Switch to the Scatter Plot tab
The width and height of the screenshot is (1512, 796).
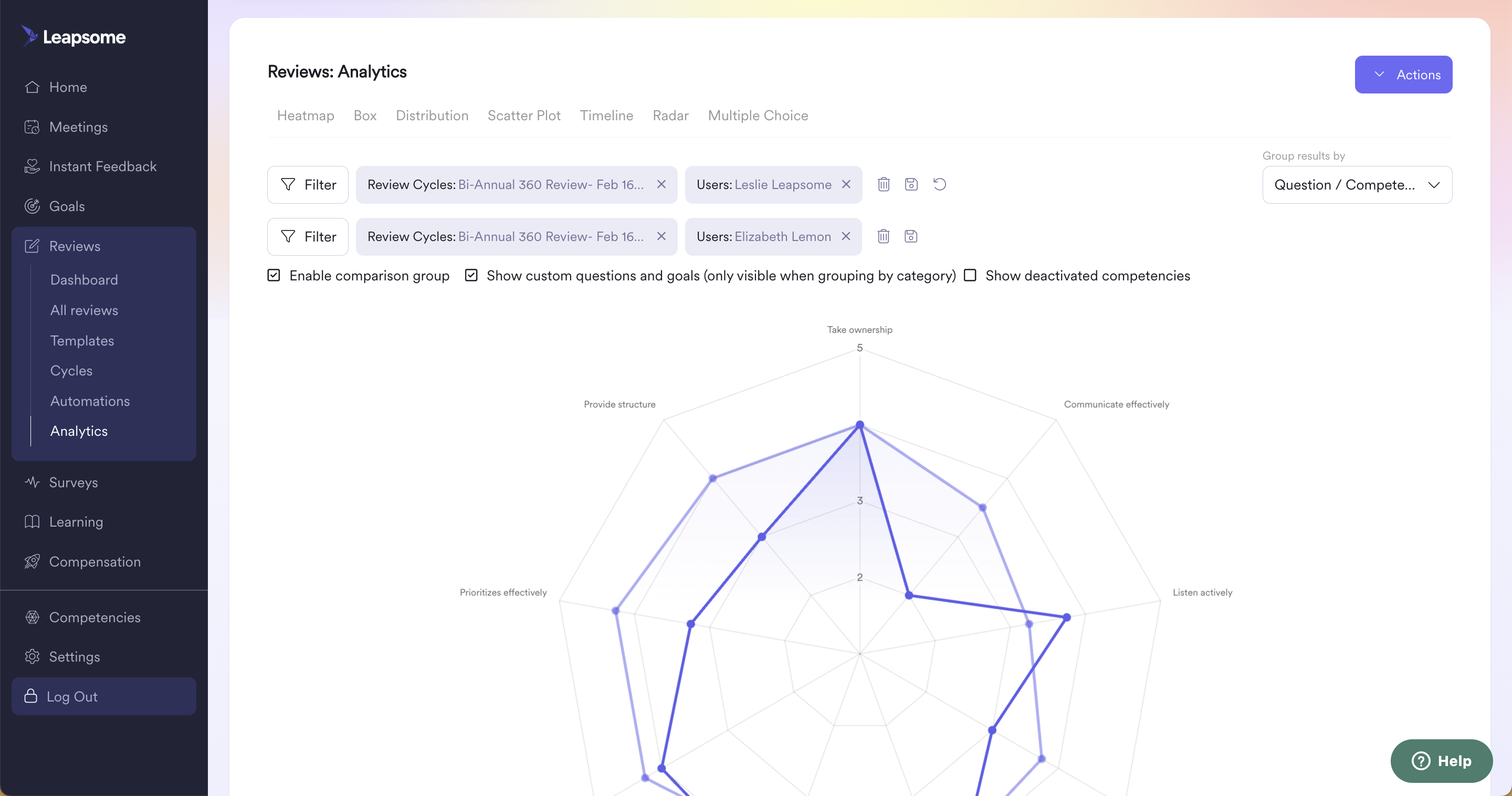(524, 115)
